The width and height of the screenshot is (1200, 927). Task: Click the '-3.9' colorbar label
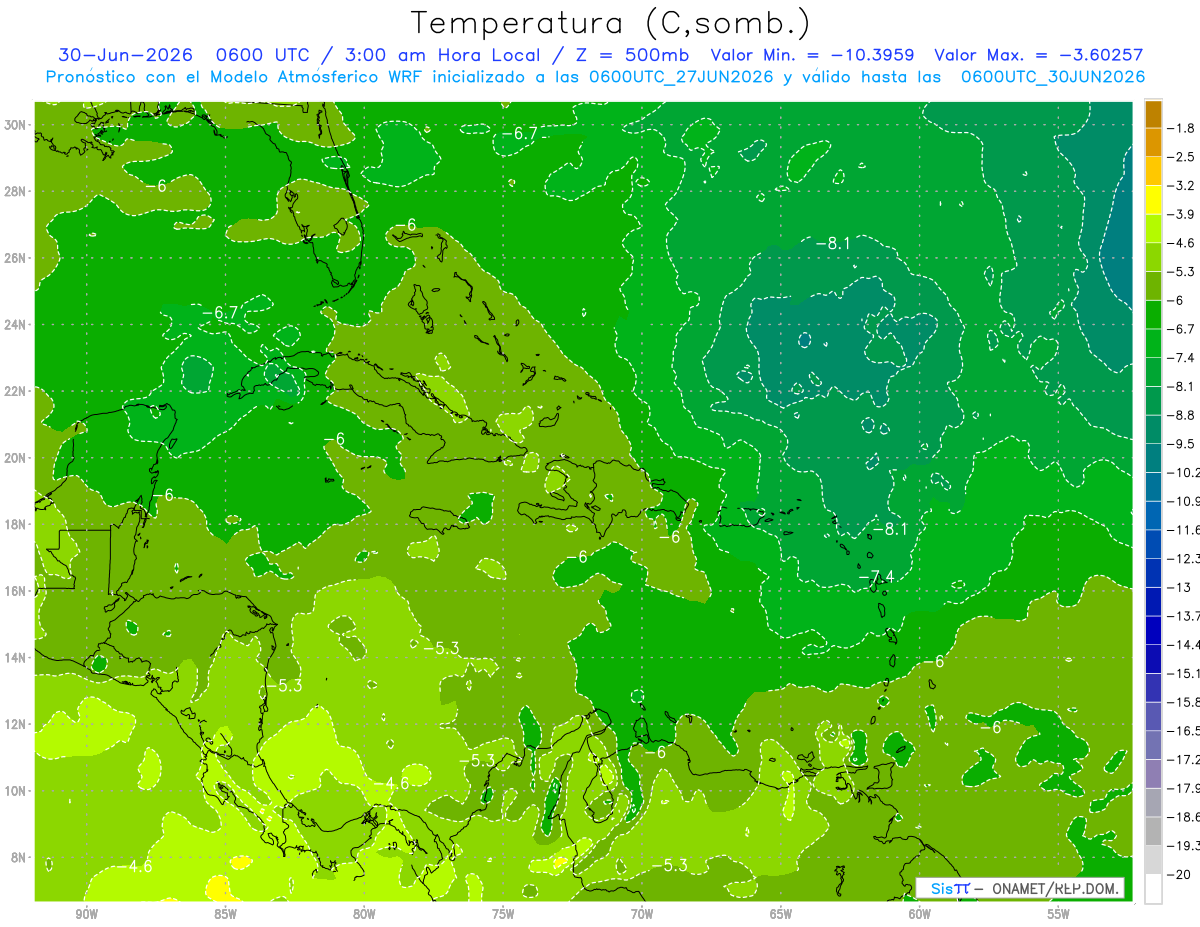click(1181, 214)
